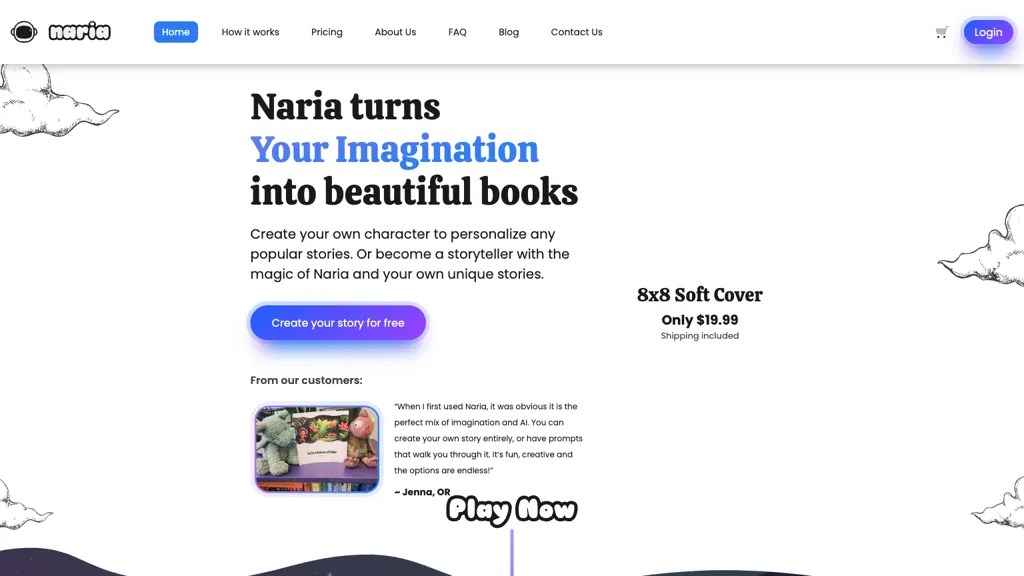Select the Home nav item
Viewport: 1024px width, 576px height.
176,32
